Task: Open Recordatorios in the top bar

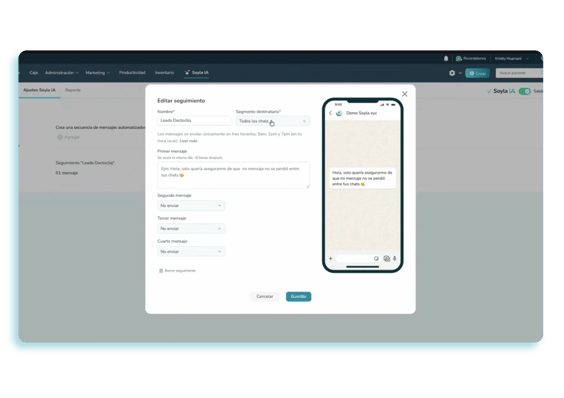Action: 471,58
